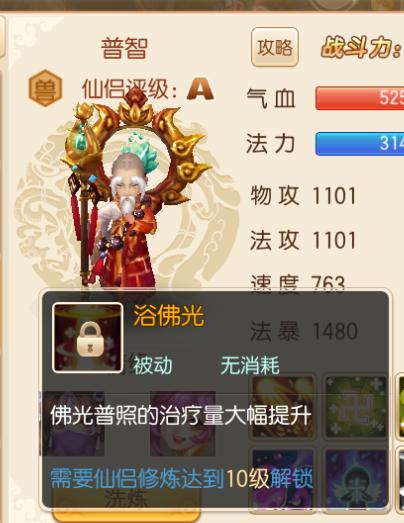Click the 需要仙侣修炼达到10级解锁 unlock text
This screenshot has height=523, width=404.
pos(182,479)
